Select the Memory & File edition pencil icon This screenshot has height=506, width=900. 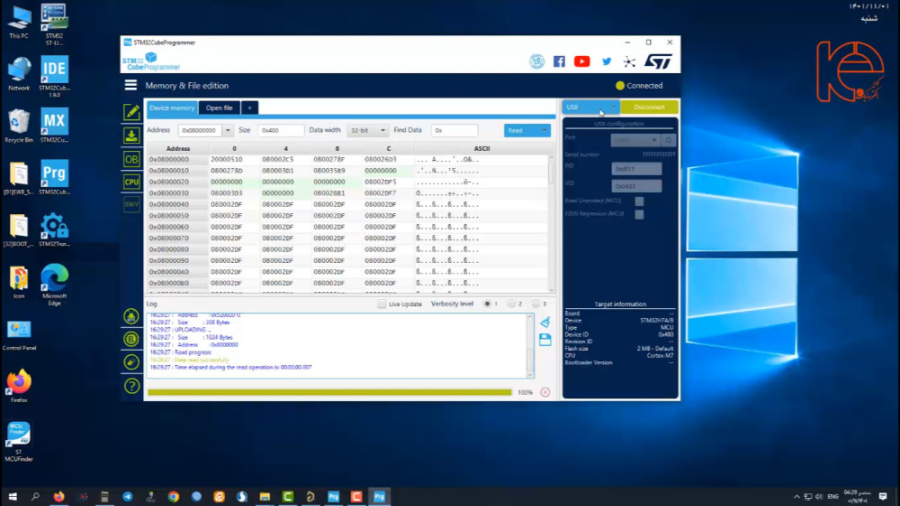131,112
